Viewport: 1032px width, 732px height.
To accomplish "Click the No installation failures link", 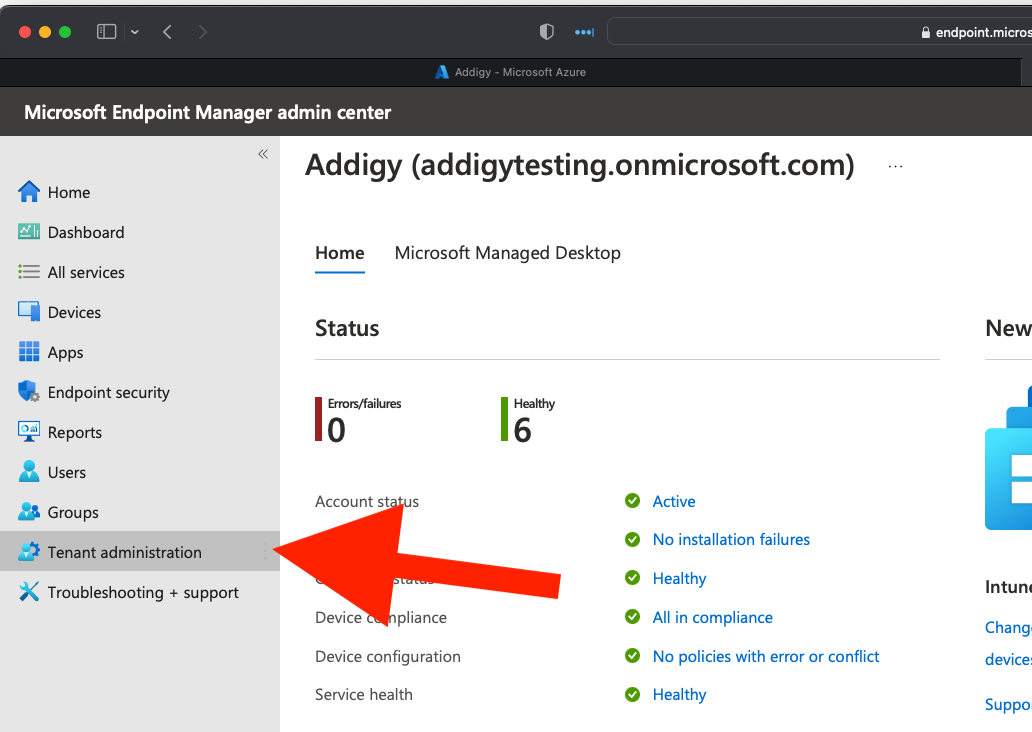I will (x=731, y=540).
